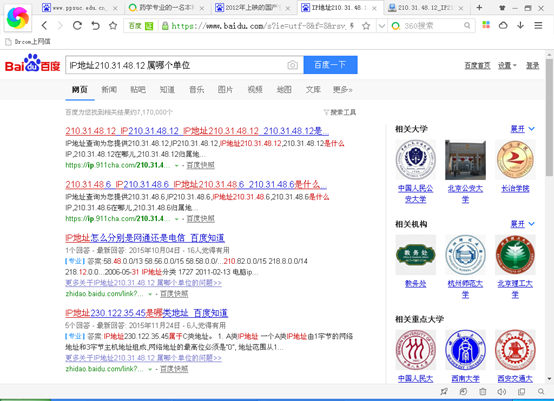Click the camera image-search icon

[293, 65]
